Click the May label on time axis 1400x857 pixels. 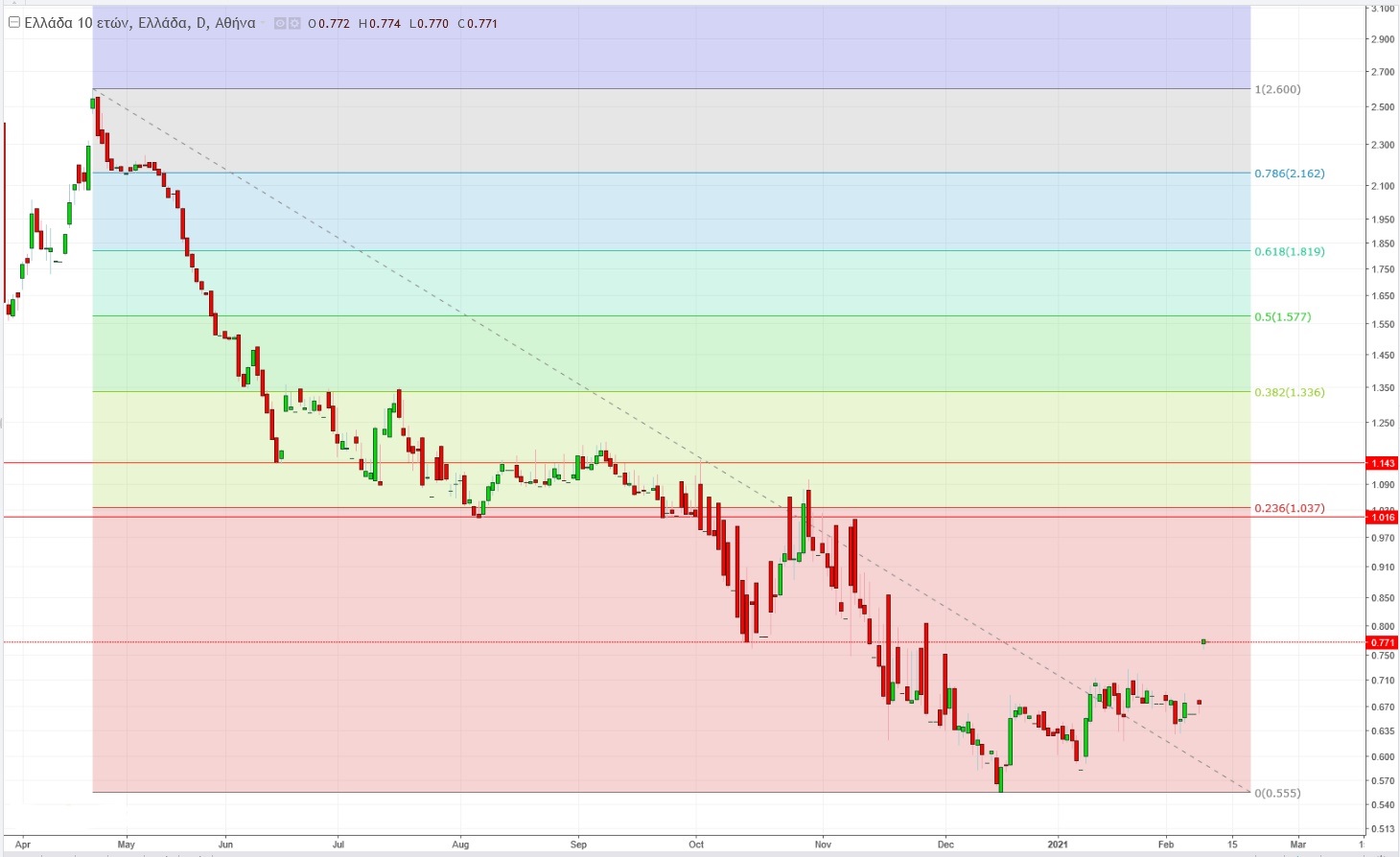coord(127,845)
